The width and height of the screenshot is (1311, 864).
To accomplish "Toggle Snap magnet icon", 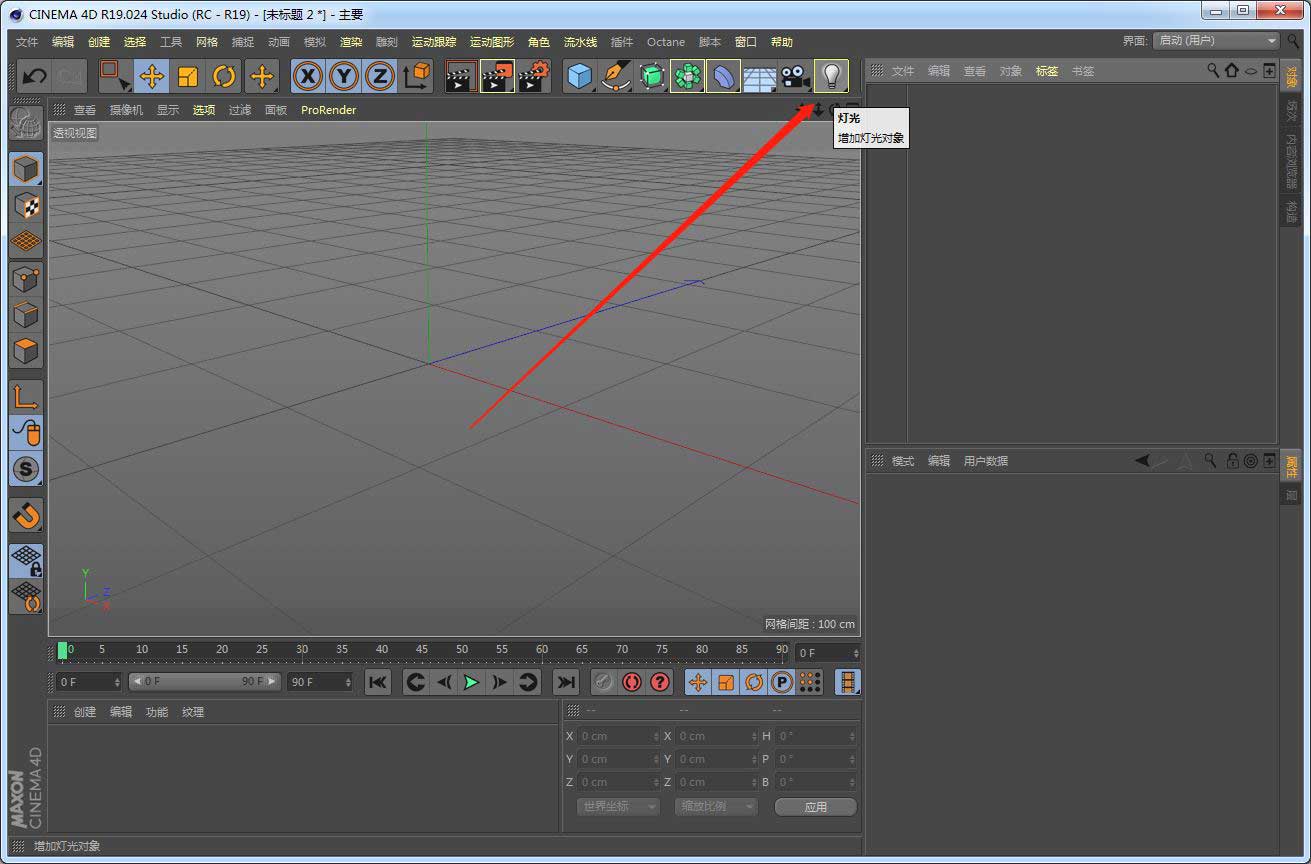I will 26,514.
